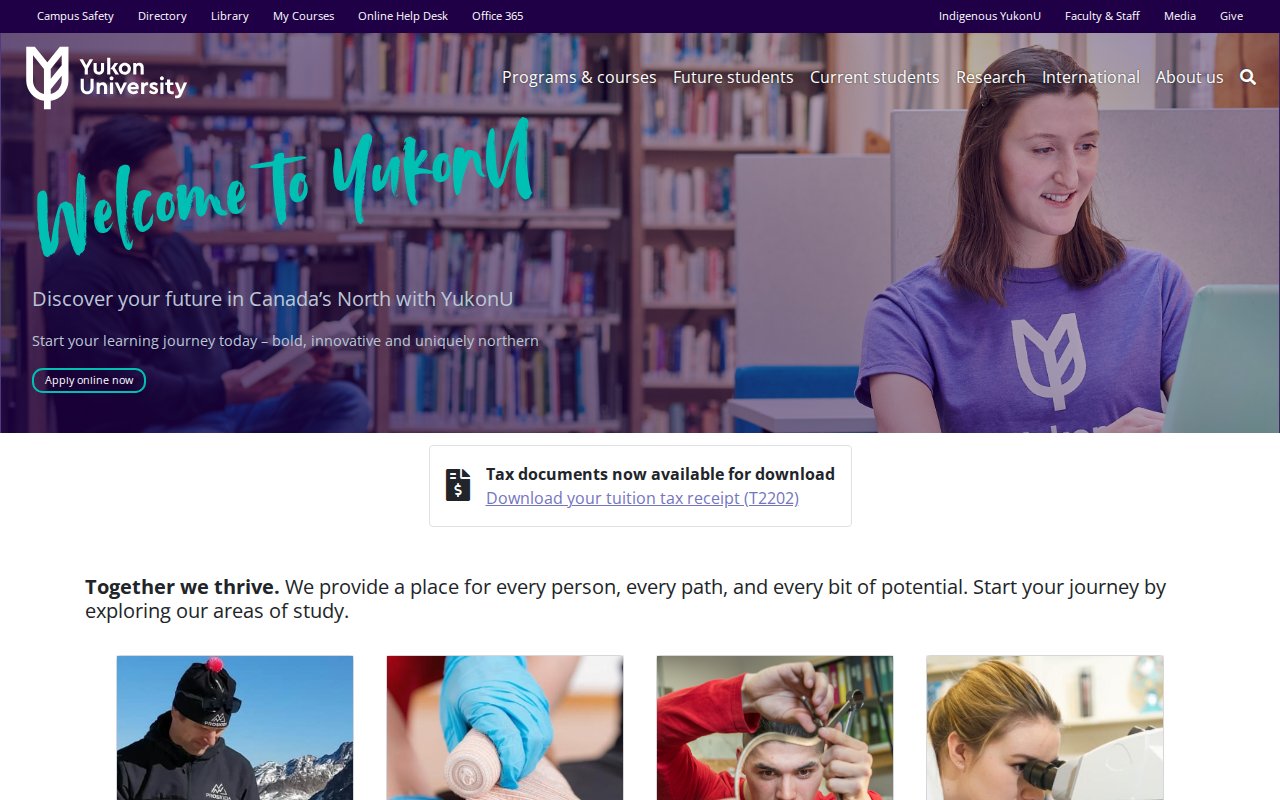Open the About us menu

pos(1190,77)
